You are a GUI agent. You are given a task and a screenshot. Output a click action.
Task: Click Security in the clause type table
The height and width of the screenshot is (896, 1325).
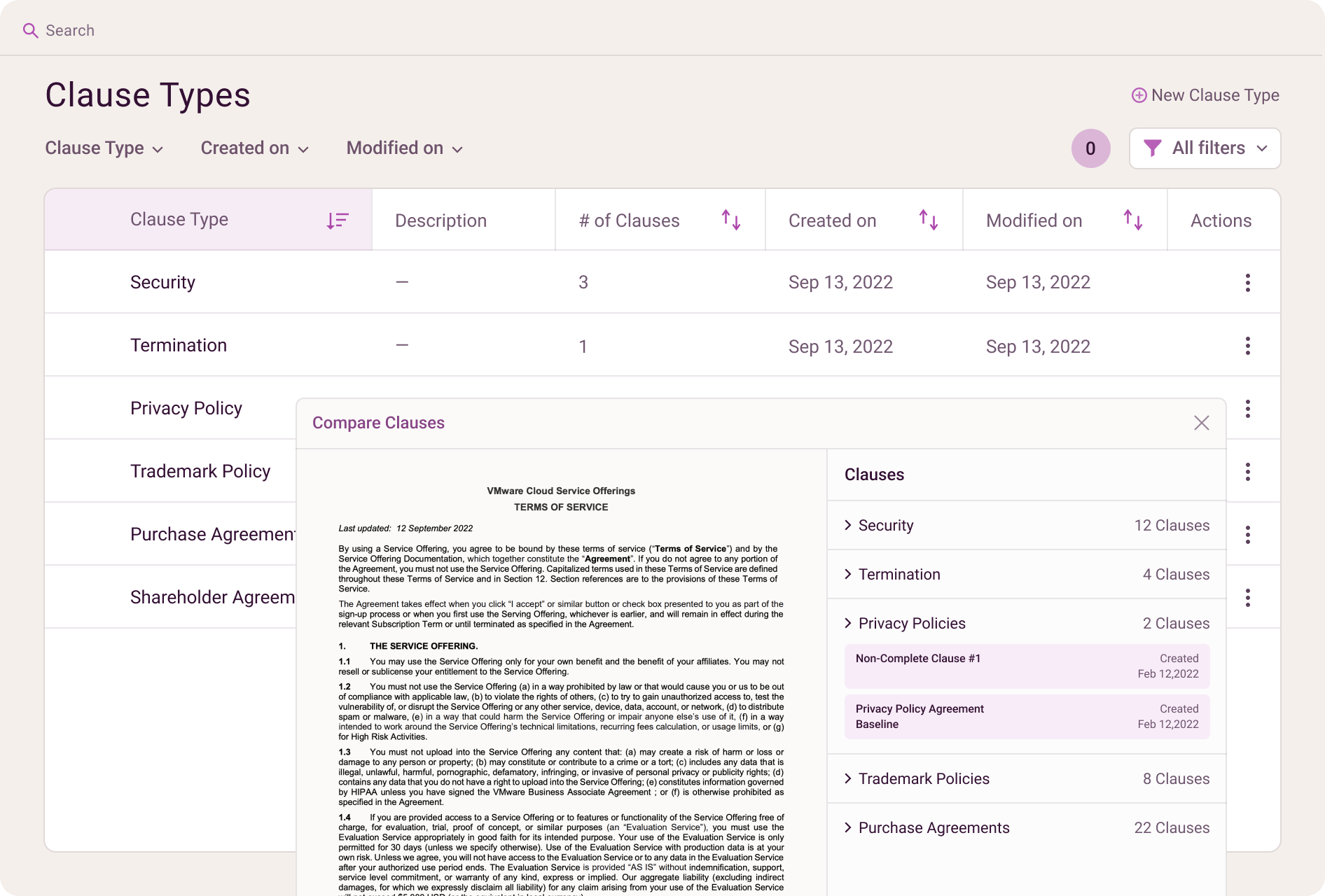pyautogui.click(x=162, y=282)
